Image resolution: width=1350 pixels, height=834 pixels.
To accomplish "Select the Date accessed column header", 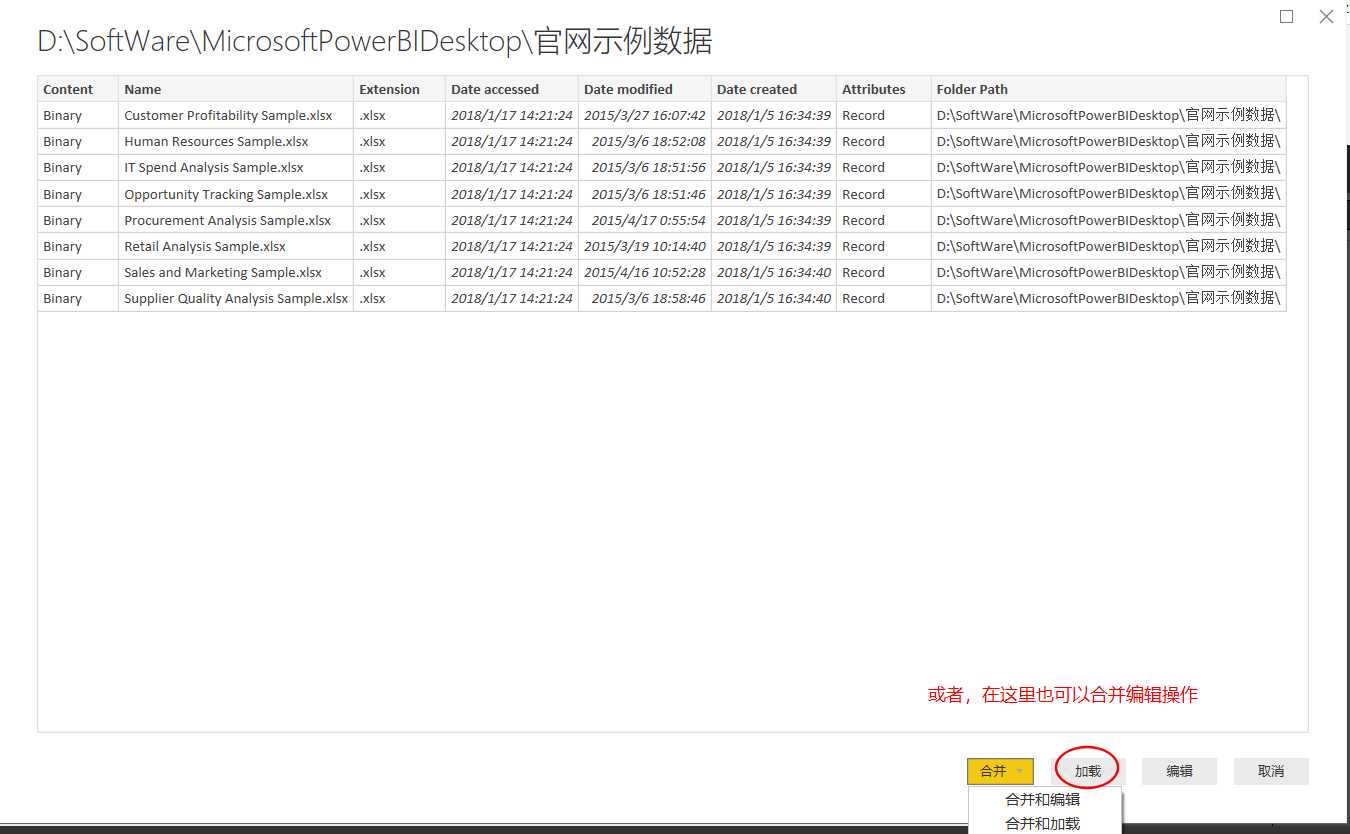I will (512, 89).
